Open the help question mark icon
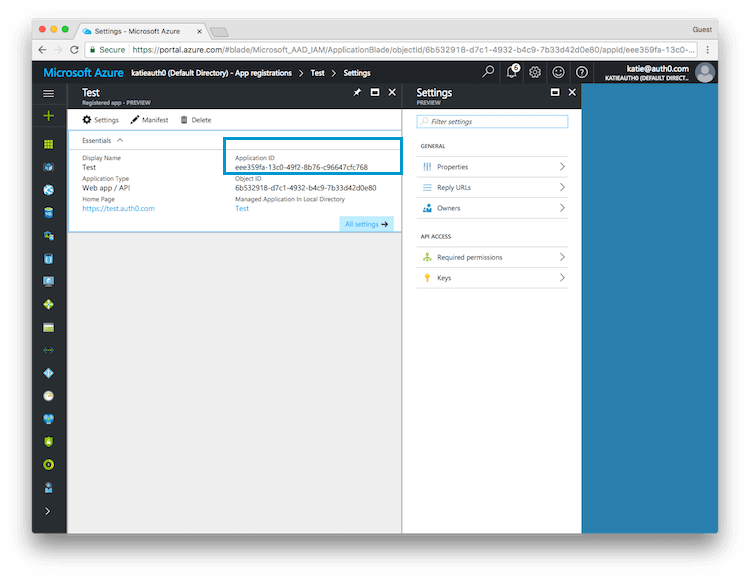Screen dimensions: 750x579 [582, 72]
